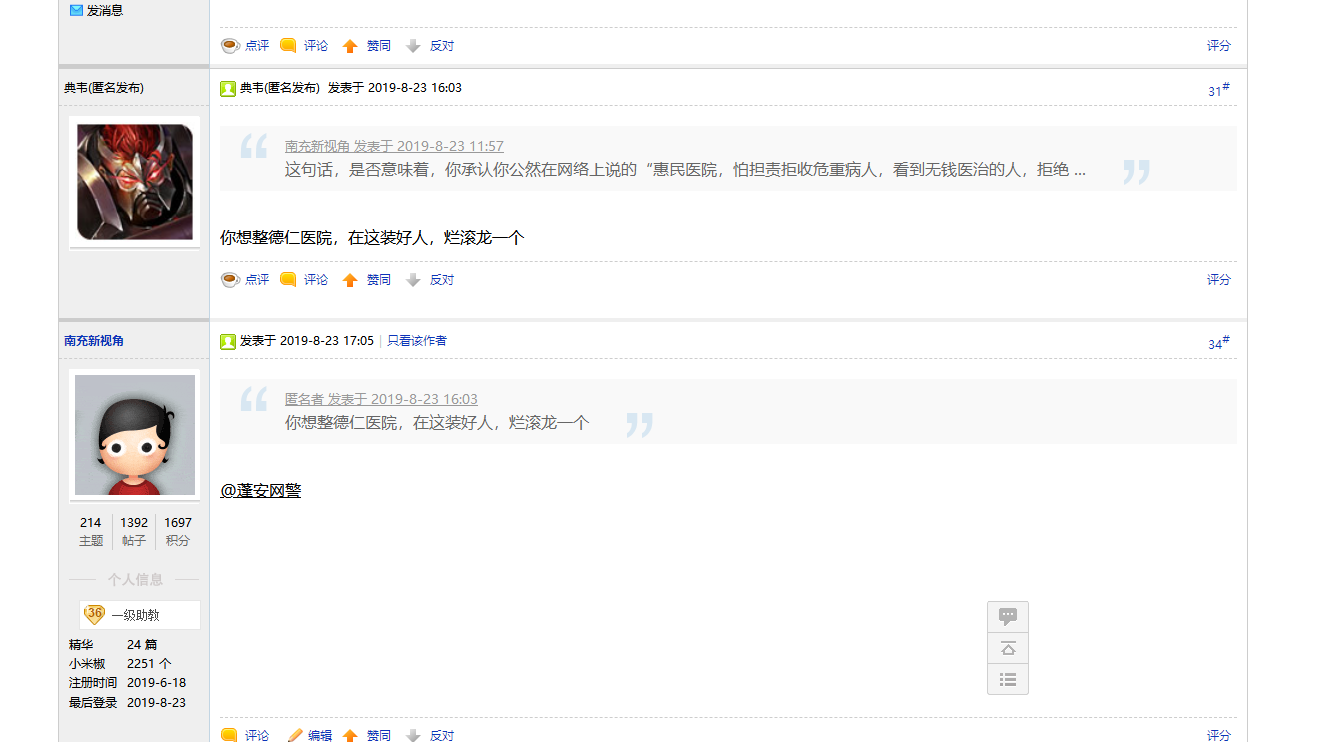
Task: Click the gray 反对 downvote arrow in post 31
Action: 413,280
